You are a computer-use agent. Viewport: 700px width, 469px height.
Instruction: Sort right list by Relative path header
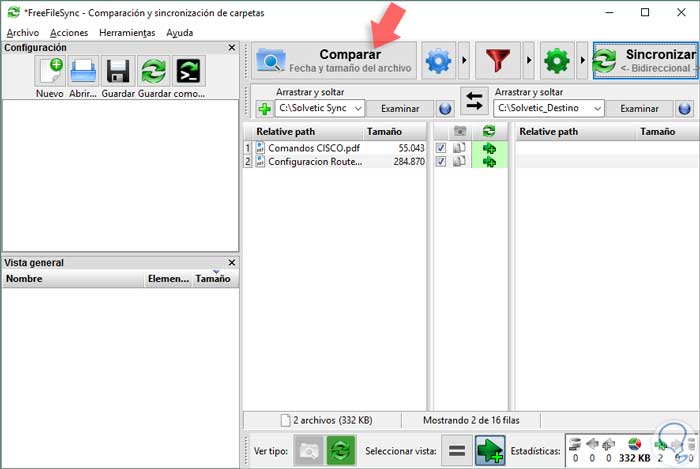coord(575,132)
